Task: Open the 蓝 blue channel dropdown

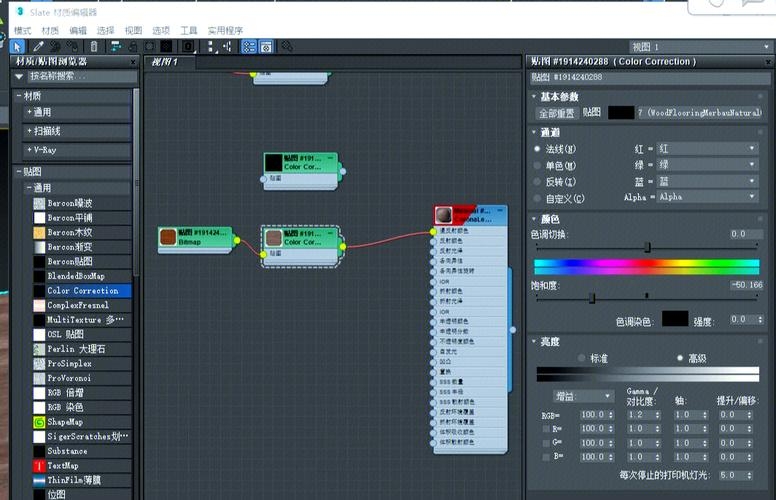Action: pos(708,181)
